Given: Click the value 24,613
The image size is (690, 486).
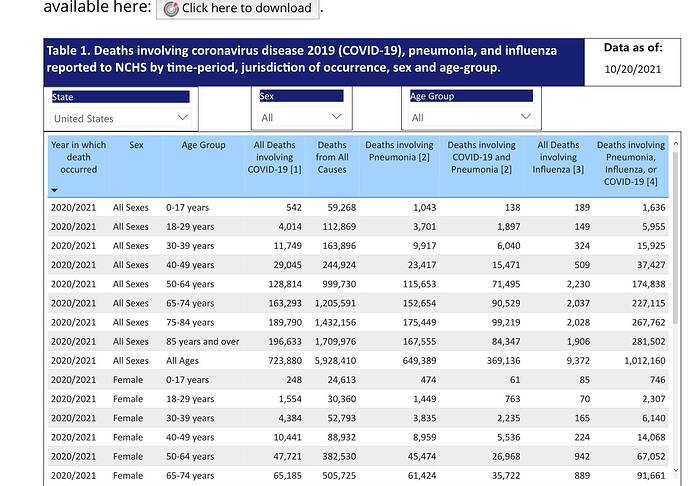Looking at the screenshot, I should click(x=341, y=380).
